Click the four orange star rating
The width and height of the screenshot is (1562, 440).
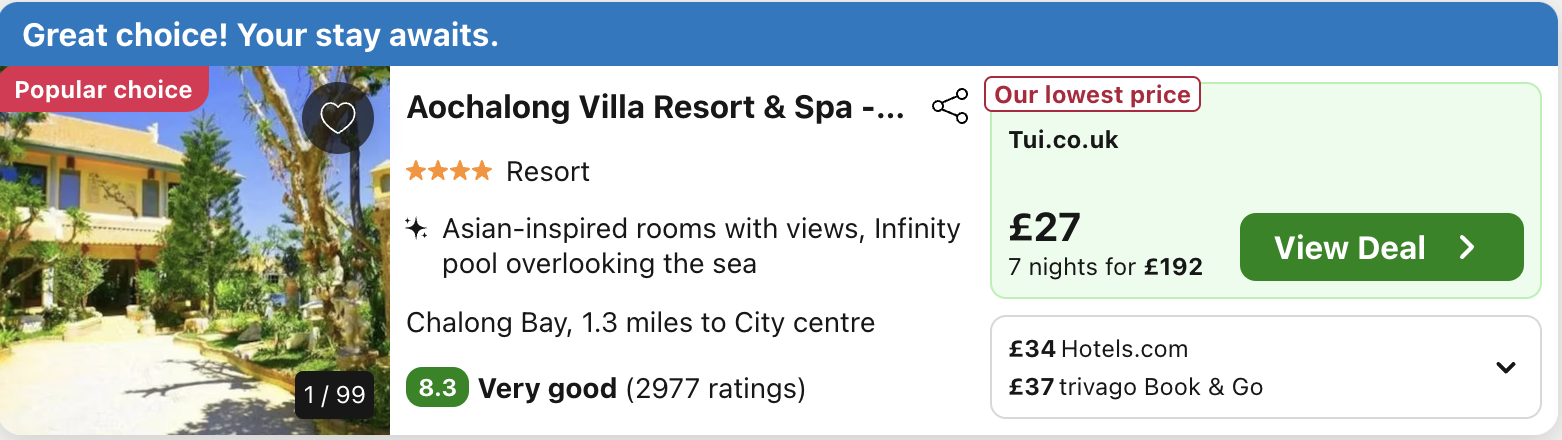click(x=449, y=171)
